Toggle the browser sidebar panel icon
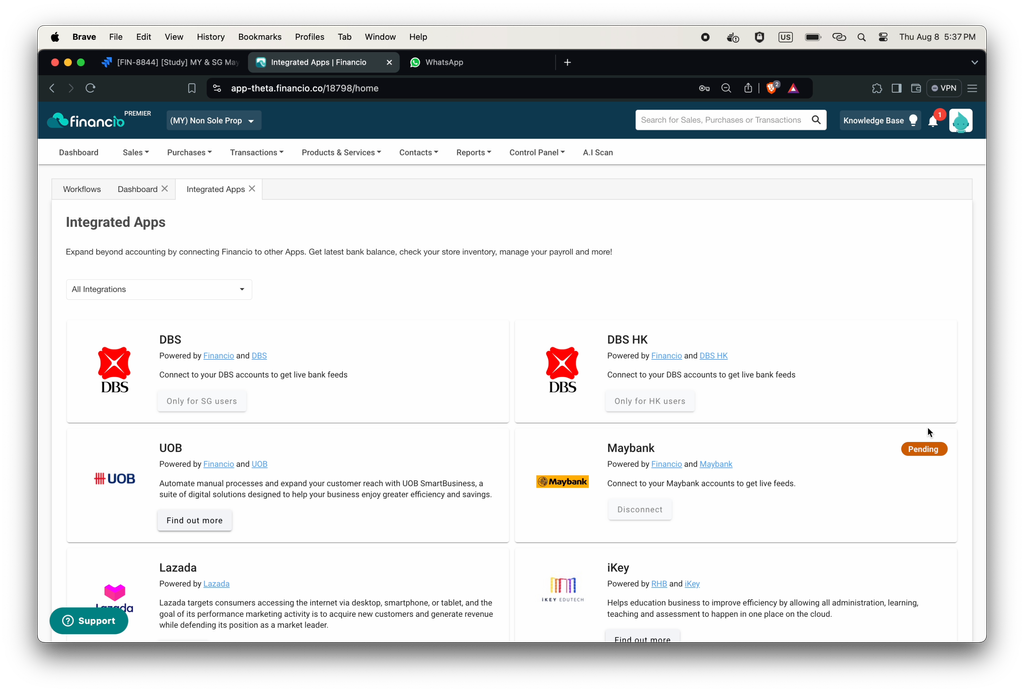 [896, 88]
